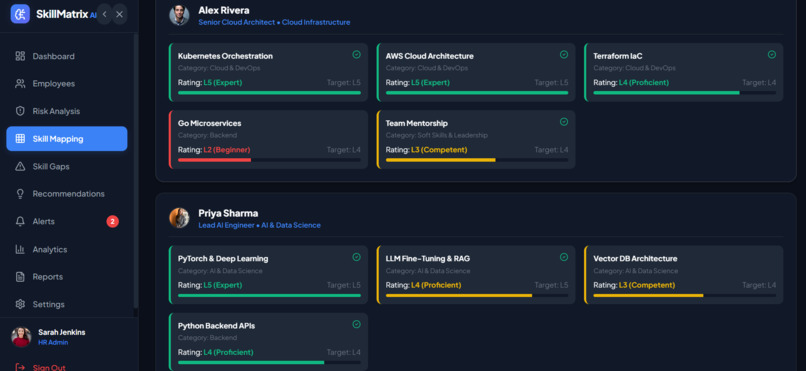This screenshot has height=371, width=806.
Task: Click the Team Mentorship yellow progress bar
Action: pyautogui.click(x=477, y=160)
